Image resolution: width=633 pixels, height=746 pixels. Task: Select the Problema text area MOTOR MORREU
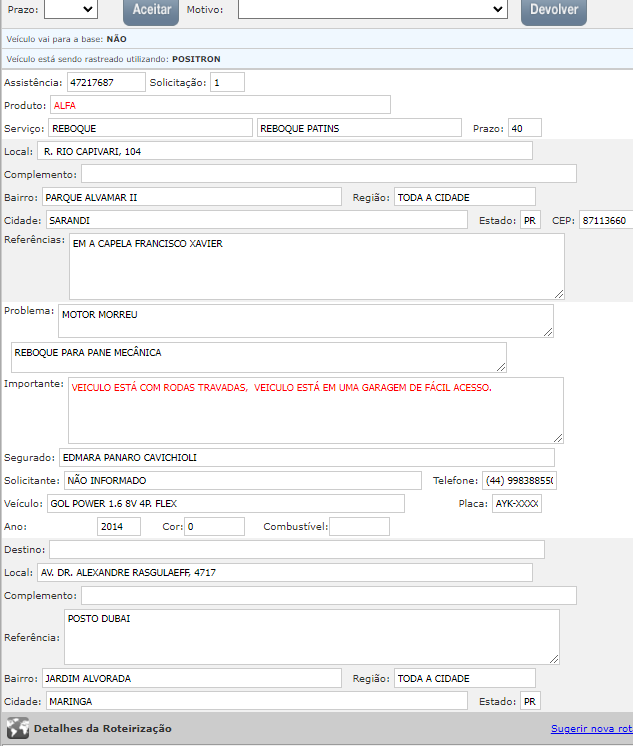click(305, 321)
